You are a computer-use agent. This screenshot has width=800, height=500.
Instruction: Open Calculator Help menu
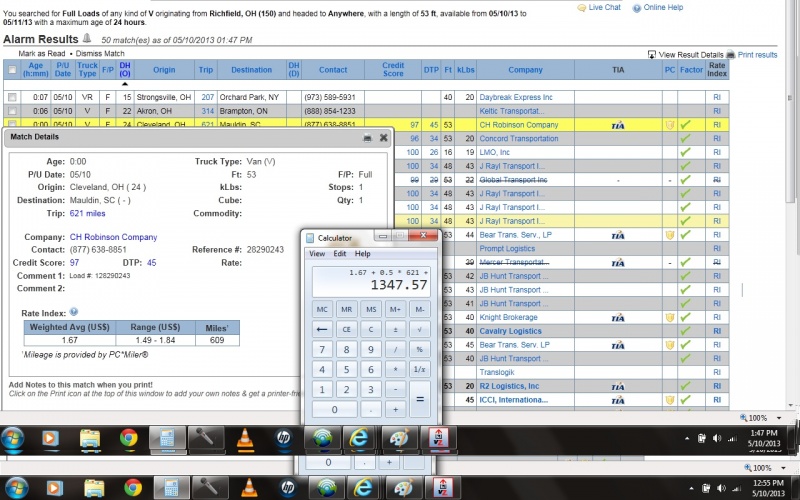pos(363,254)
